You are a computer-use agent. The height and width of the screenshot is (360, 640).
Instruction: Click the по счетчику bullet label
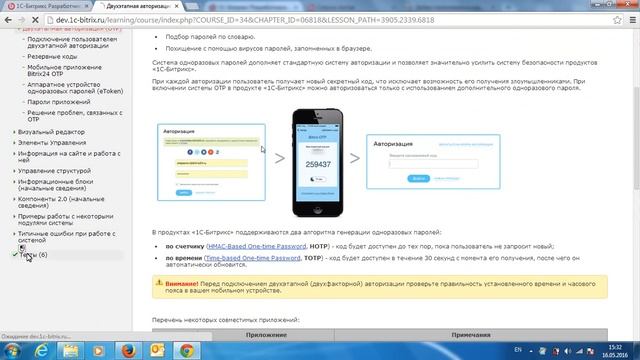(x=184, y=246)
